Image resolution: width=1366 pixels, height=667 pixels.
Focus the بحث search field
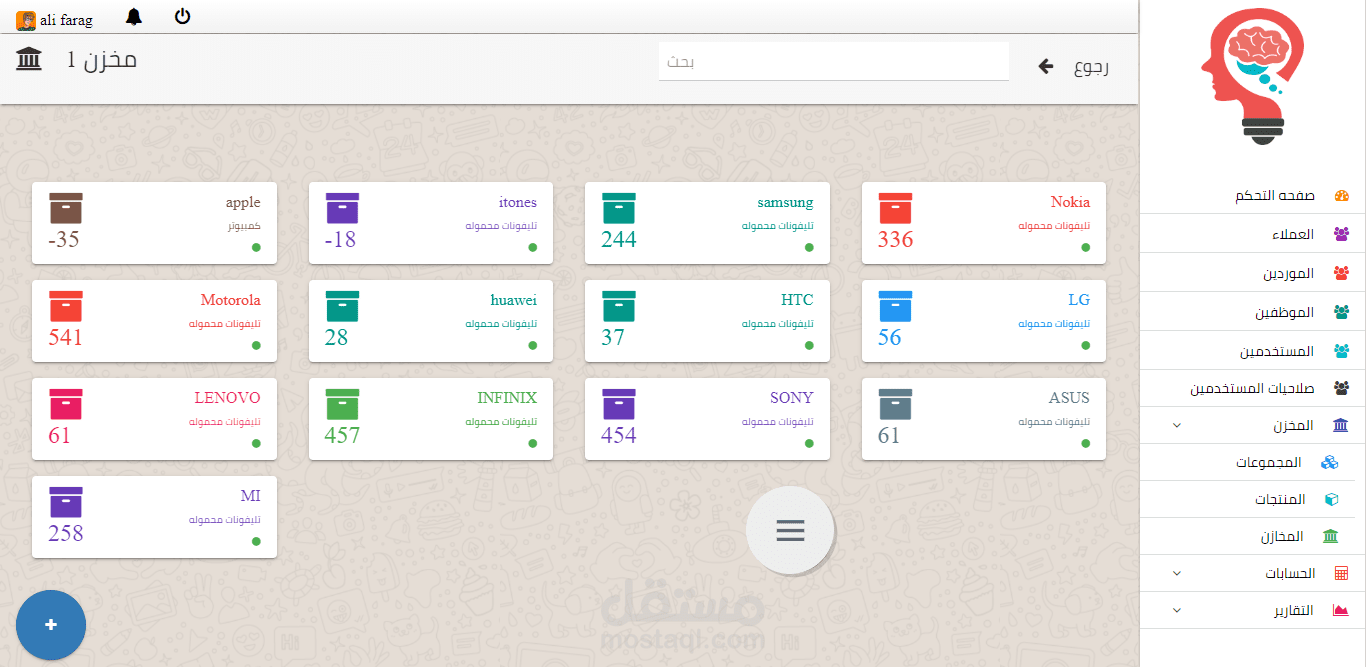click(x=833, y=62)
